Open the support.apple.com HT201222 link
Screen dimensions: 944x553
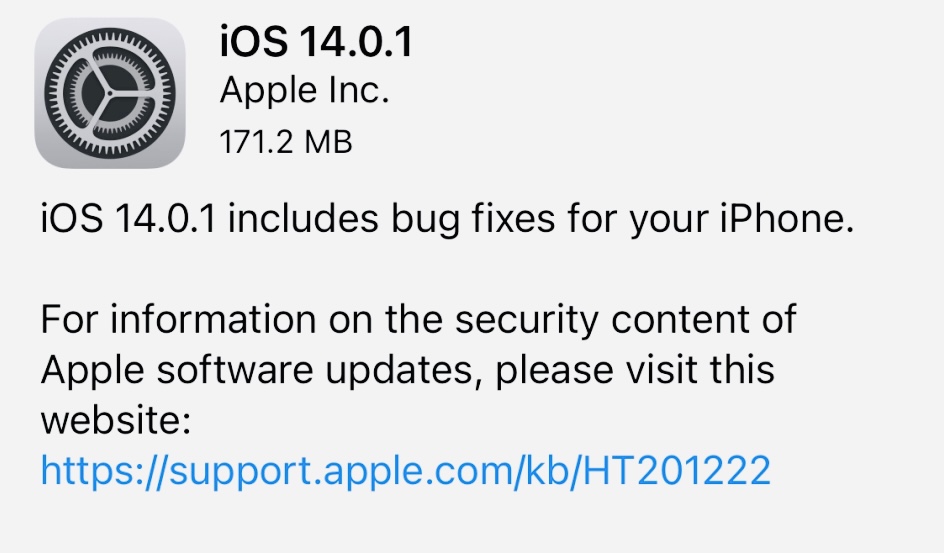(405, 471)
